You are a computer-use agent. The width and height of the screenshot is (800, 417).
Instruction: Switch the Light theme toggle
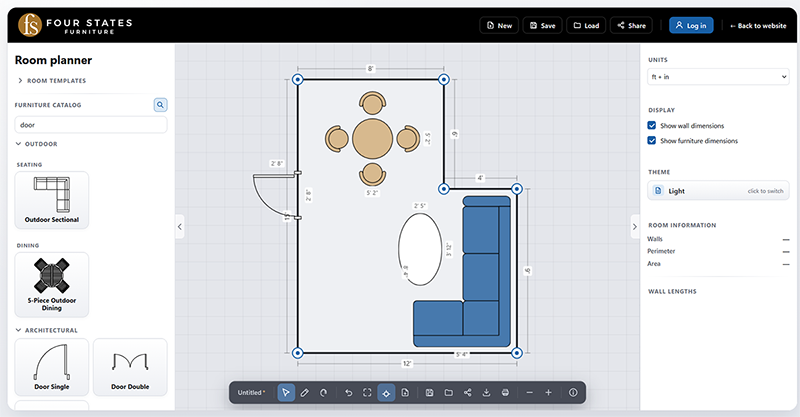click(718, 190)
